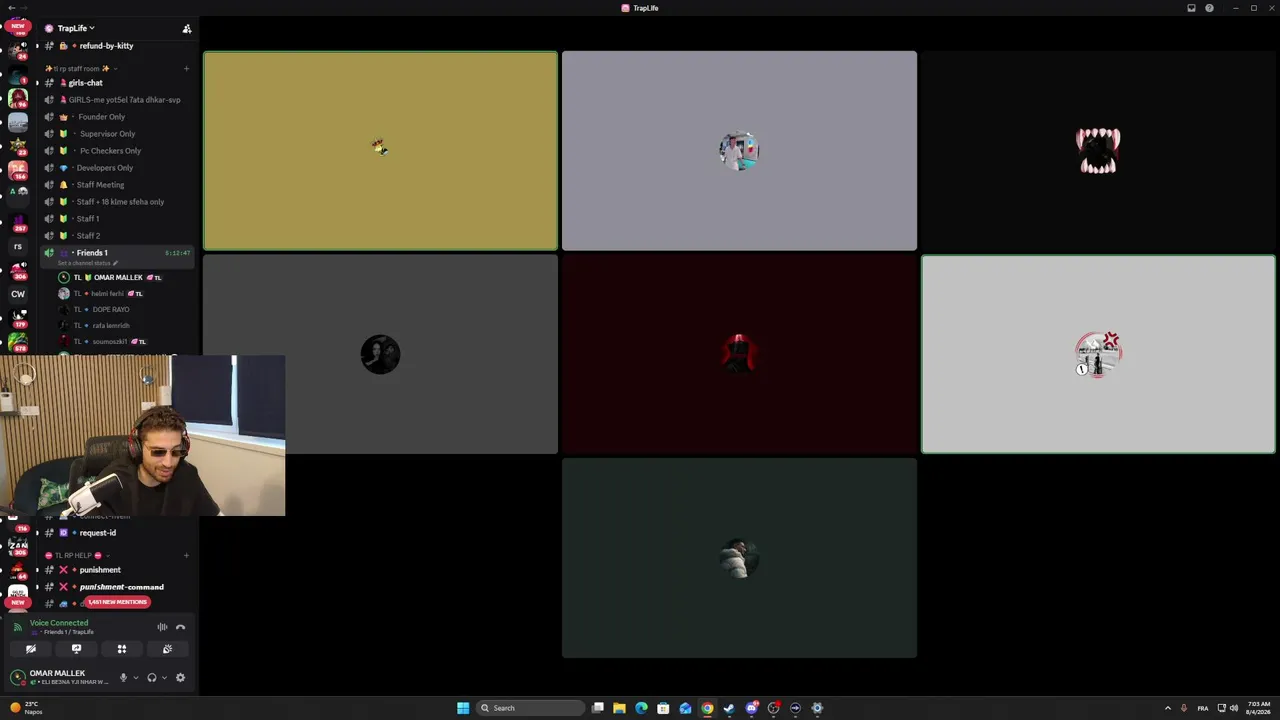Start an activity from voice panel
This screenshot has height=720, width=1280.
click(x=122, y=649)
